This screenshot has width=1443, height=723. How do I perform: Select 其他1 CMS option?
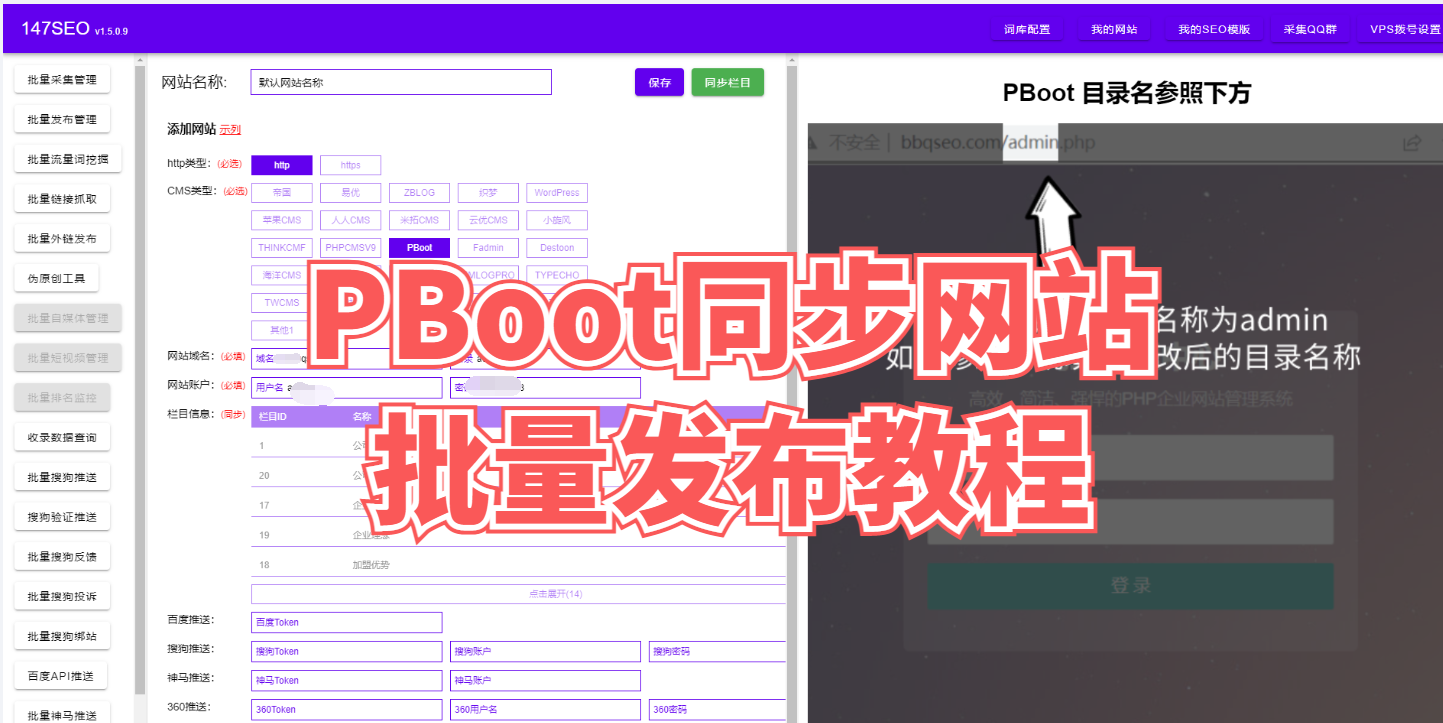coord(282,330)
